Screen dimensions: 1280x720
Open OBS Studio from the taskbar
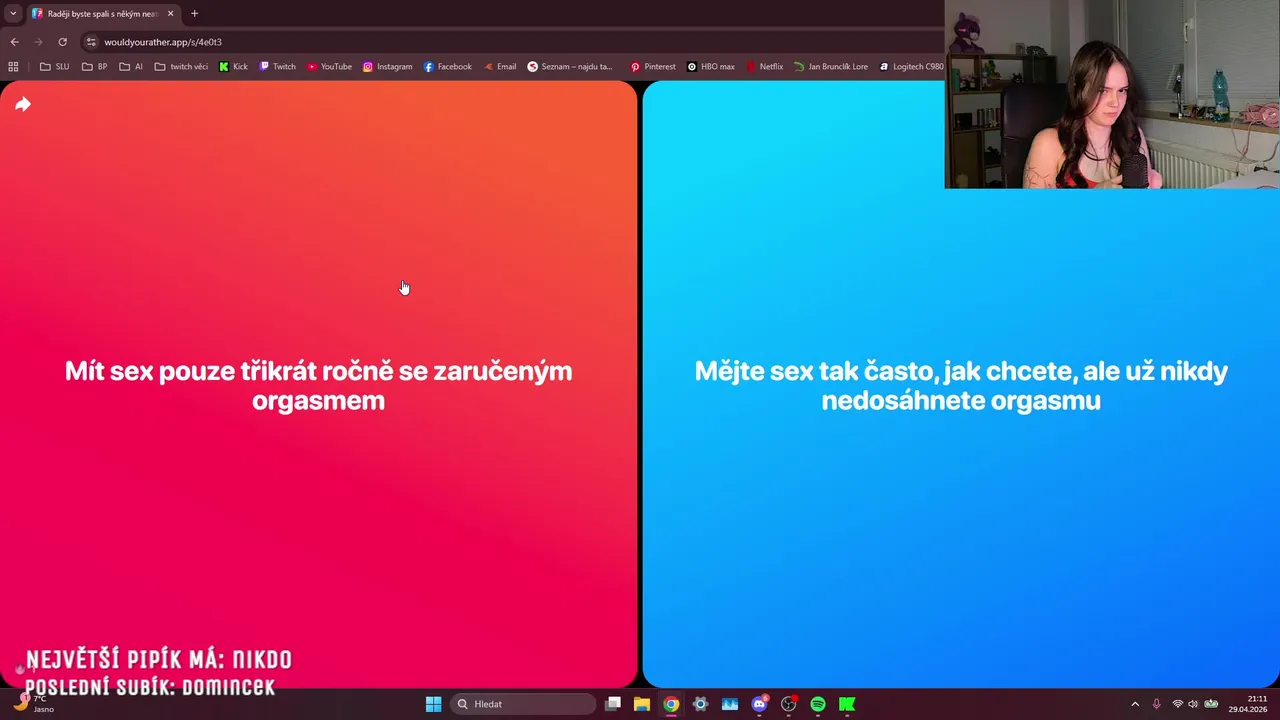tap(788, 704)
